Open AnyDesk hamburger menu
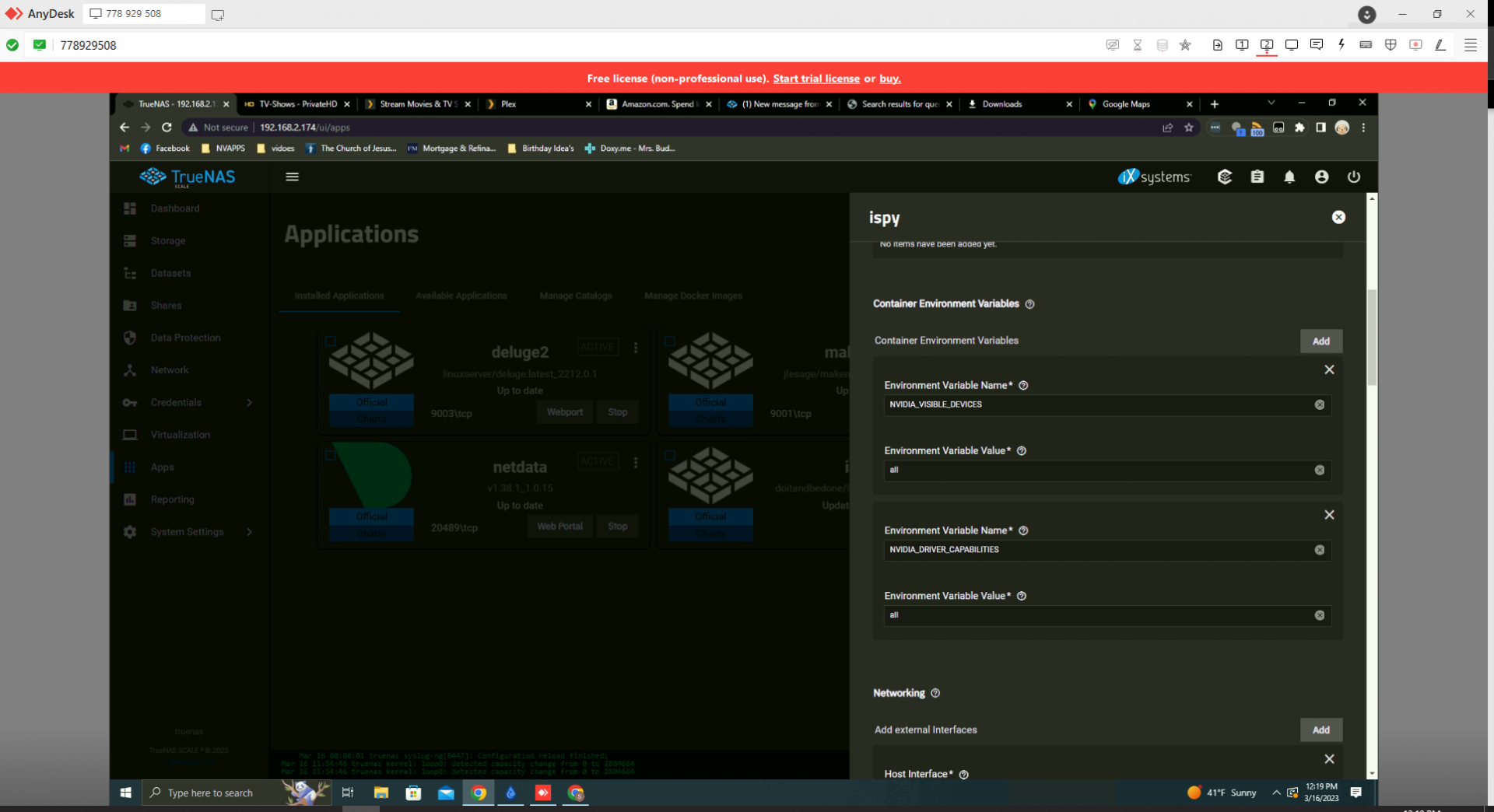This screenshot has width=1494, height=812. 1470,45
